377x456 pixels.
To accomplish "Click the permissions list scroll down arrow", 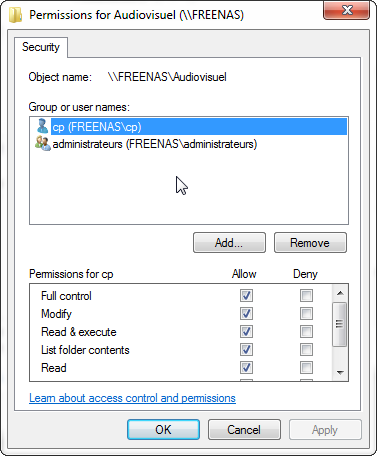I will pyautogui.click(x=340, y=372).
